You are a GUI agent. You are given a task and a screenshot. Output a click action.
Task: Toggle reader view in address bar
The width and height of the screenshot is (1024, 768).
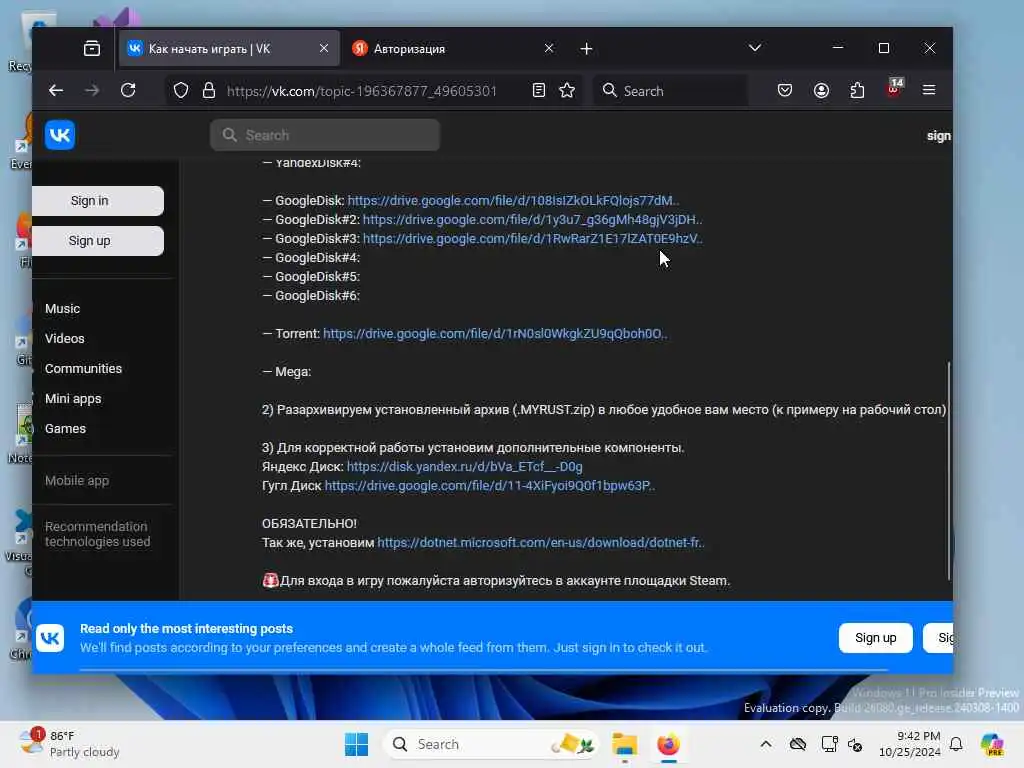coord(539,91)
